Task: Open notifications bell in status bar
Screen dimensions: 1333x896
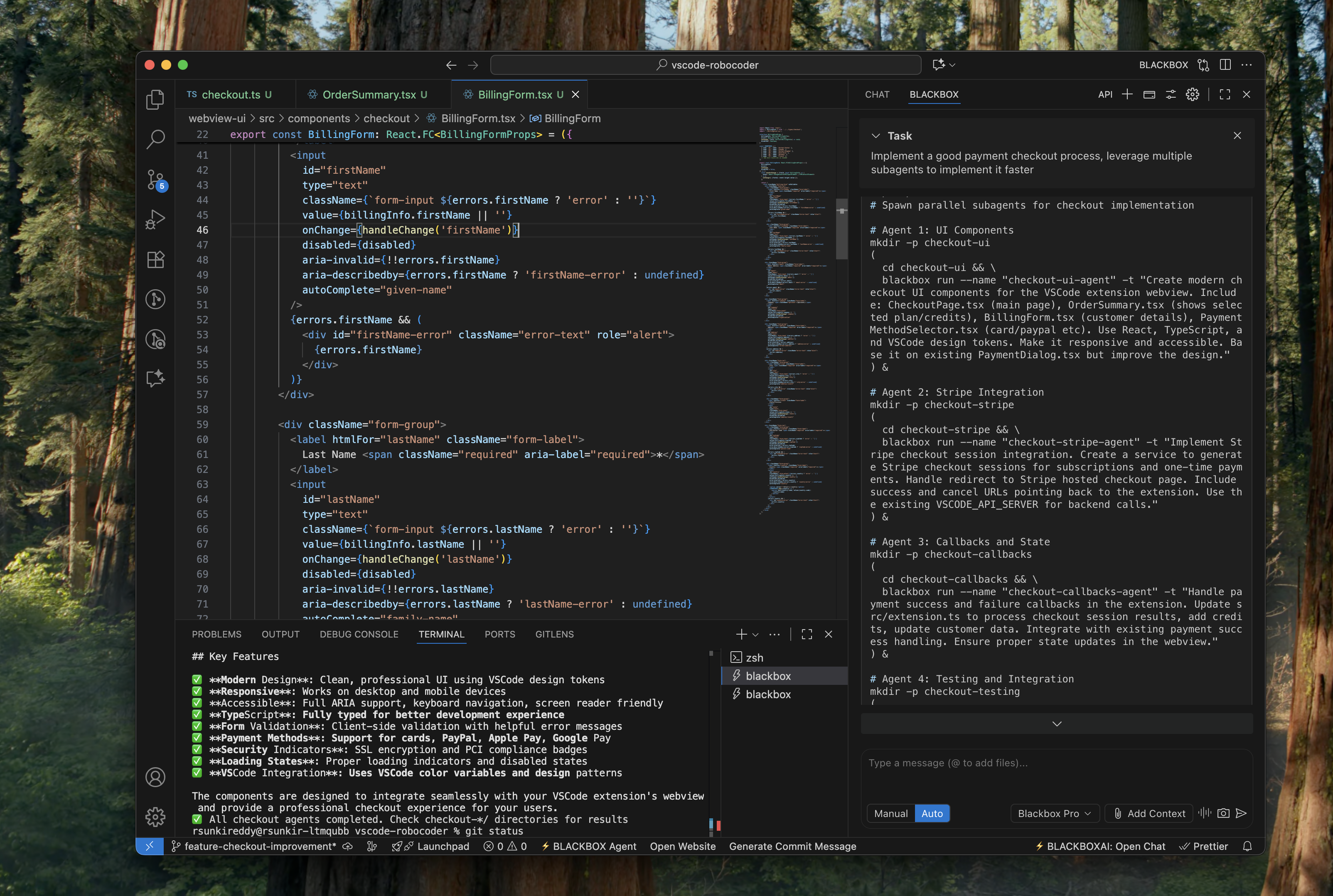Action: pos(1247,846)
